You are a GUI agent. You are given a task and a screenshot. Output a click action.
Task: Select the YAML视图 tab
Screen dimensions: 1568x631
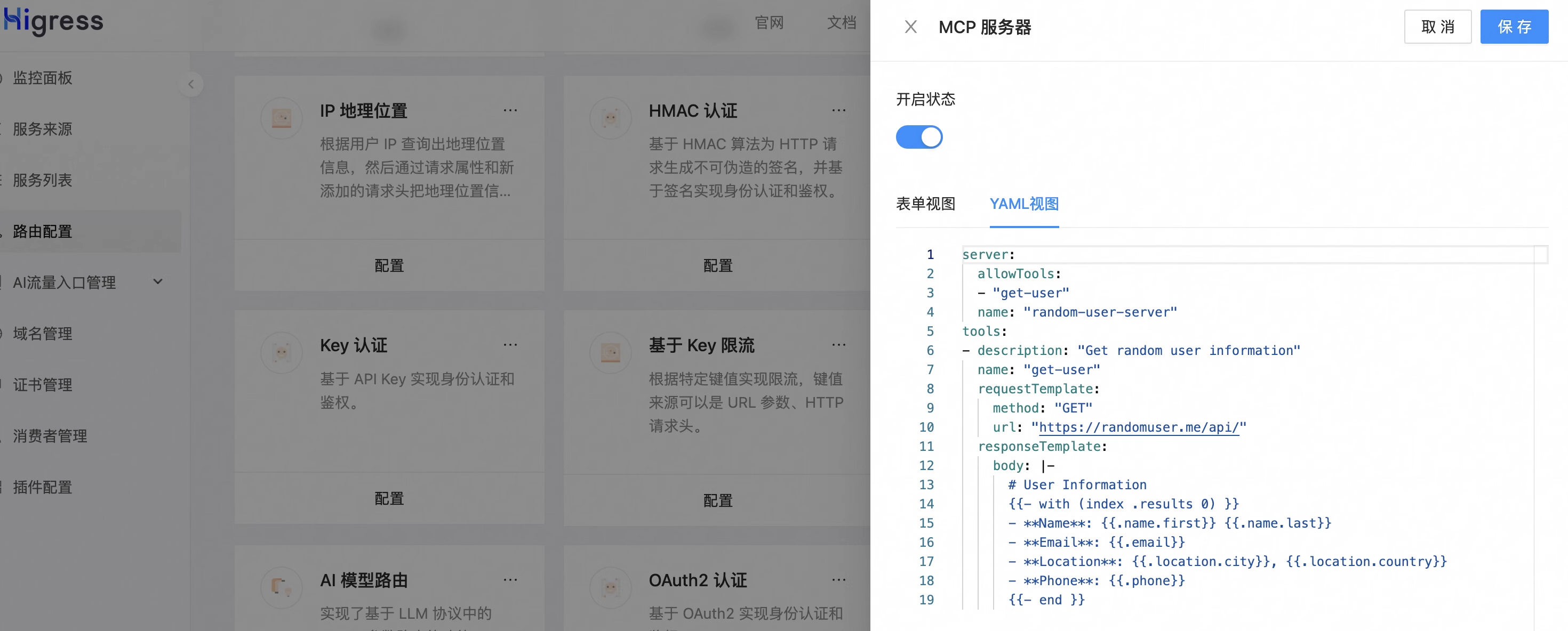click(1024, 204)
